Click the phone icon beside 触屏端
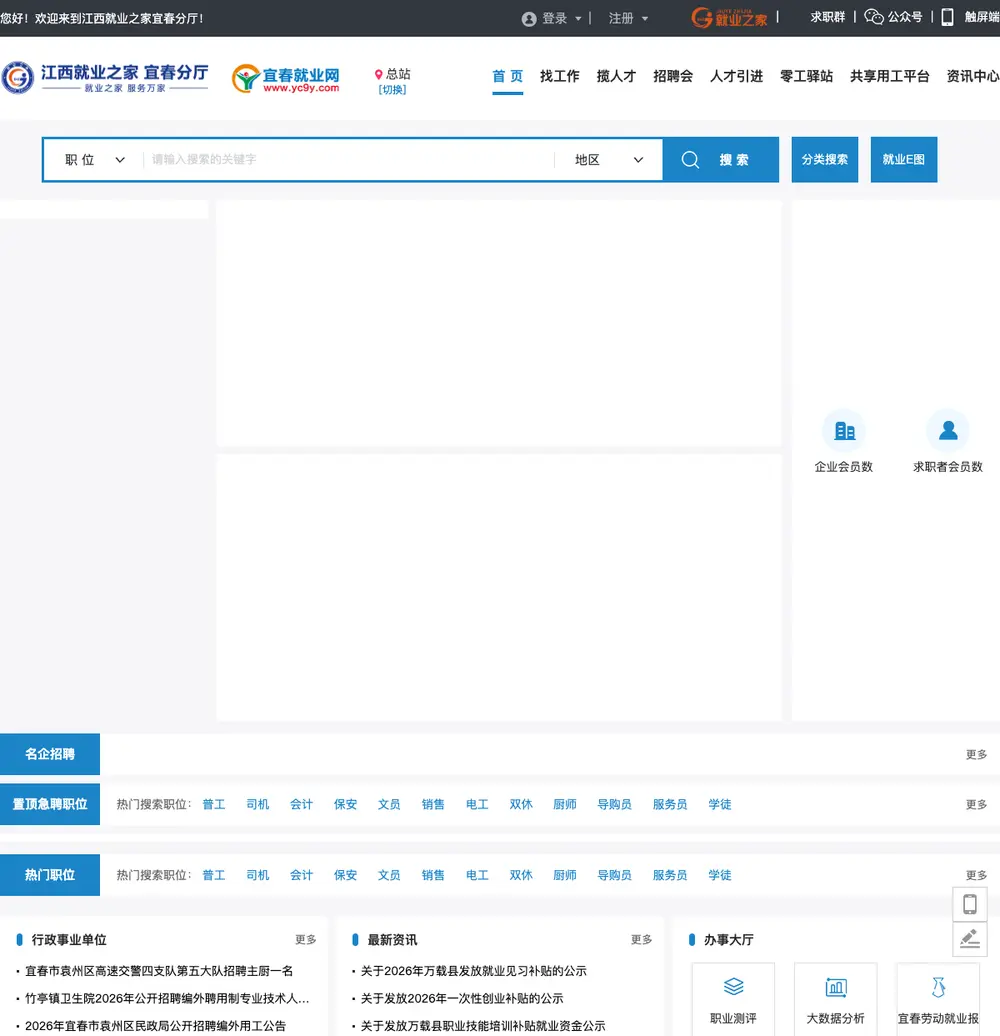Screen dimensions: 1000x1036 click(947, 17)
